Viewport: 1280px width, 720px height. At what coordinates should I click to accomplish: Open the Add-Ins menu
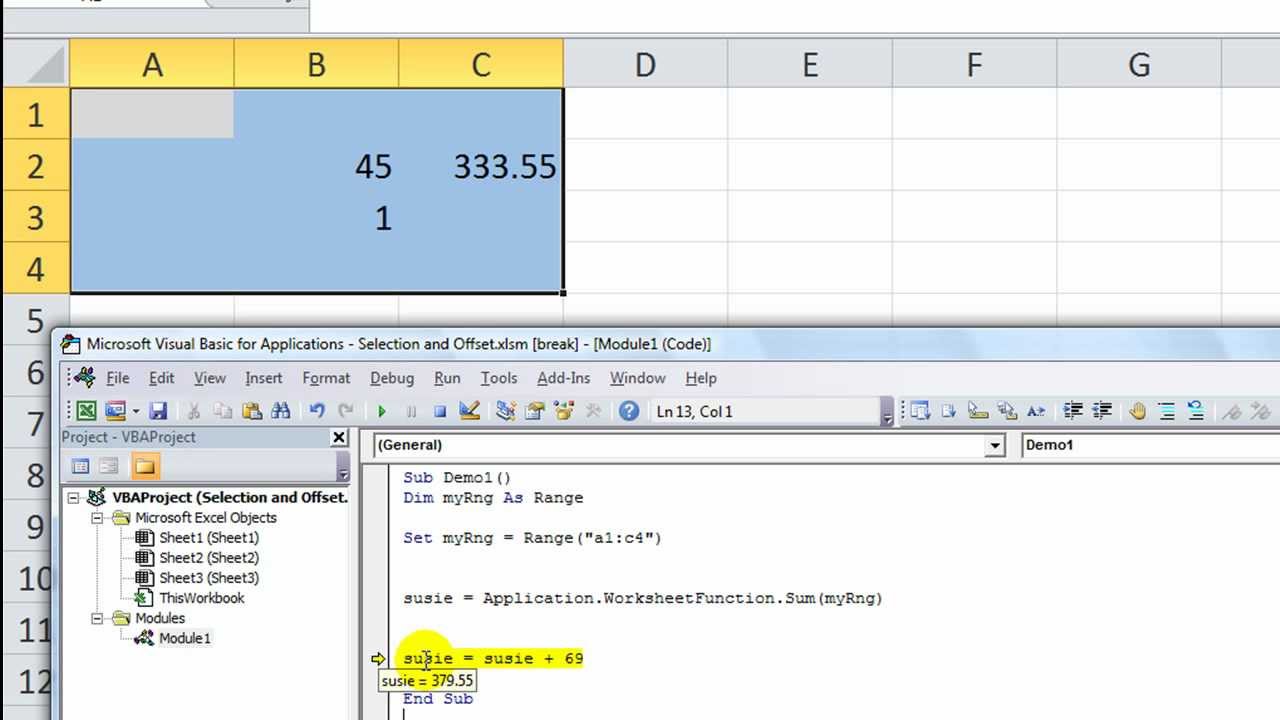pyautogui.click(x=564, y=378)
